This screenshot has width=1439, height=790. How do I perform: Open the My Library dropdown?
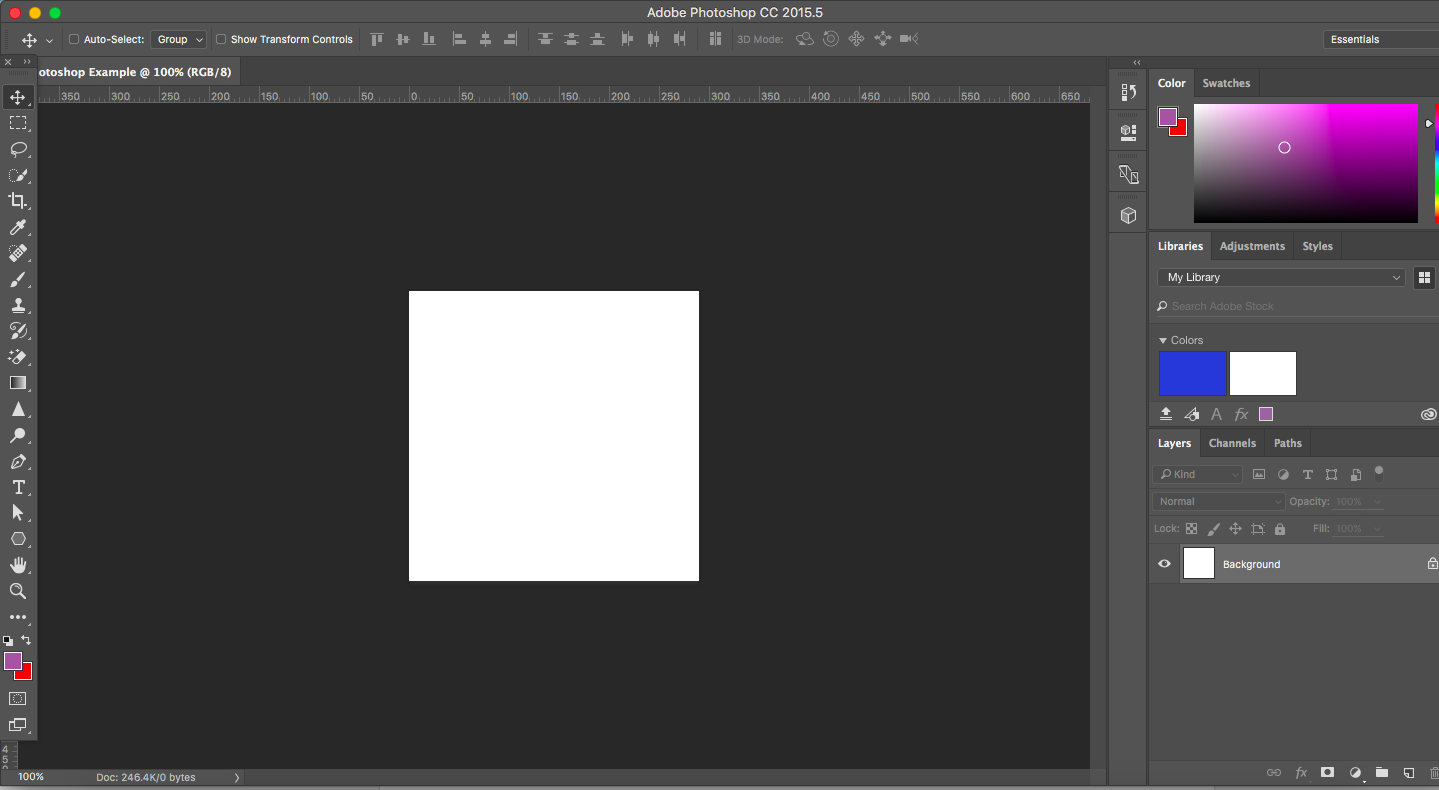tap(1282, 277)
